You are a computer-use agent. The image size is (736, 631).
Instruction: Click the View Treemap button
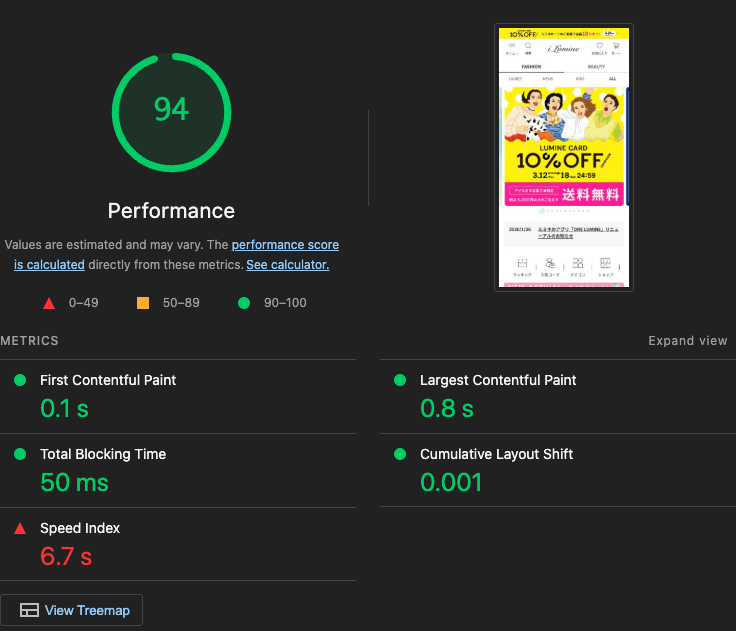72,610
